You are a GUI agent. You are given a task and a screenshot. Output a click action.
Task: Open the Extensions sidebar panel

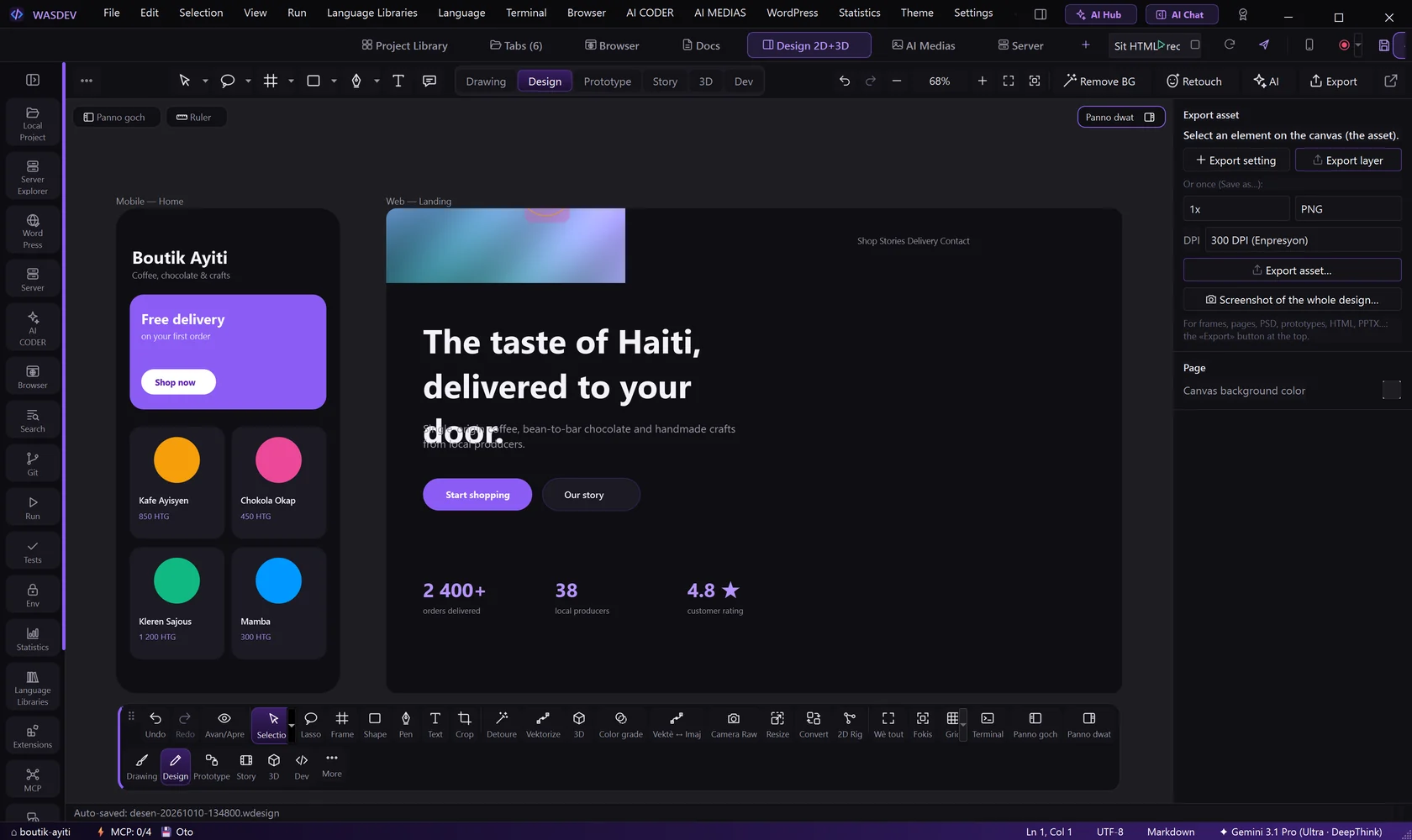[33, 736]
